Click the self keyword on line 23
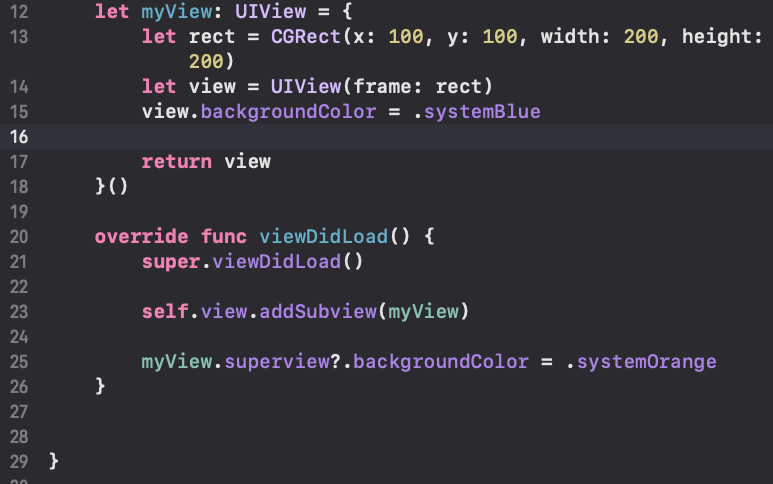The height and width of the screenshot is (484, 773). coord(165,311)
